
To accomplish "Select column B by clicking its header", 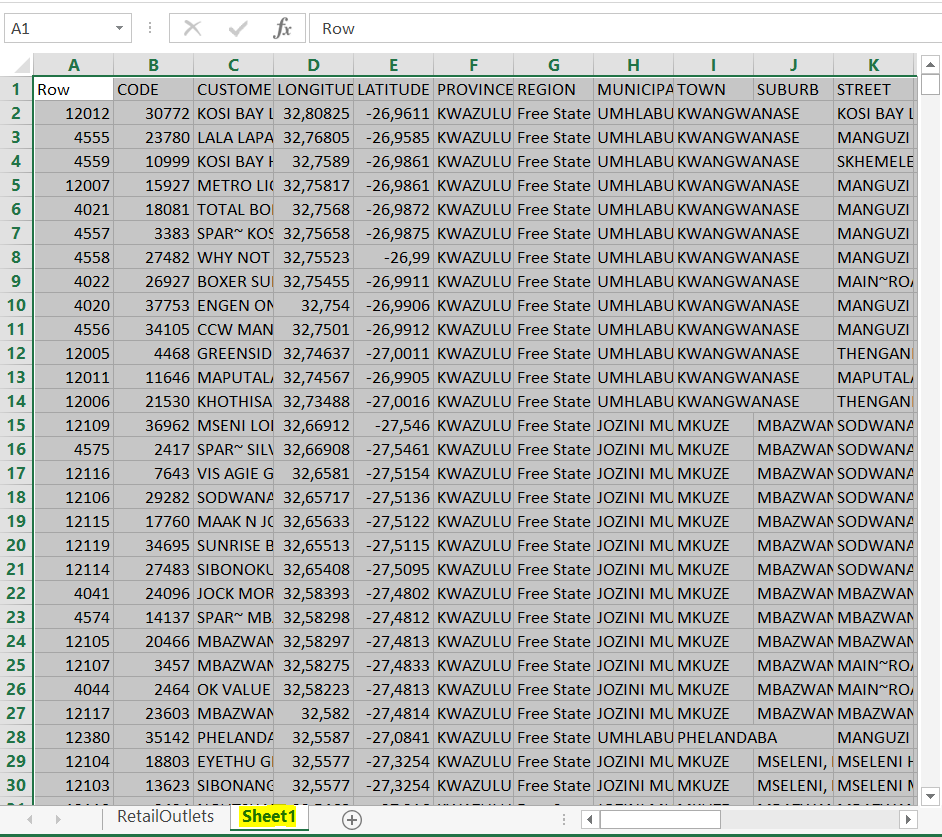I will click(x=153, y=65).
